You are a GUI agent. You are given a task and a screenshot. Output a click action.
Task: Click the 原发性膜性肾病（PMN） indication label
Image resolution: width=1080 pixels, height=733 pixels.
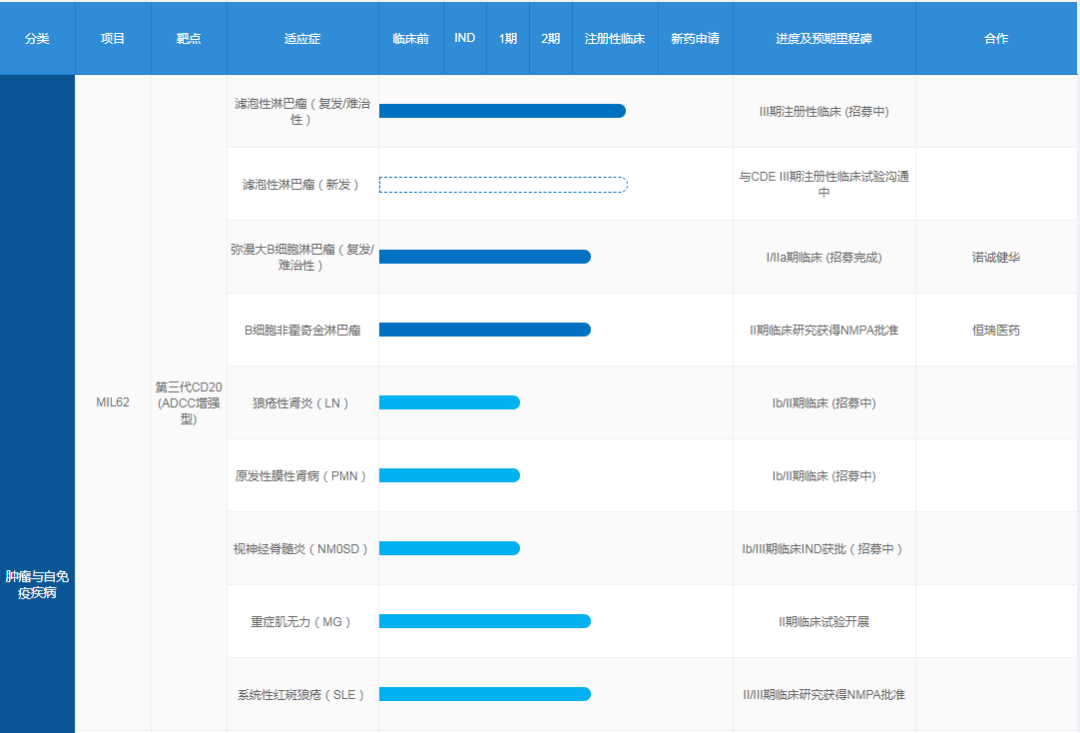coord(301,476)
